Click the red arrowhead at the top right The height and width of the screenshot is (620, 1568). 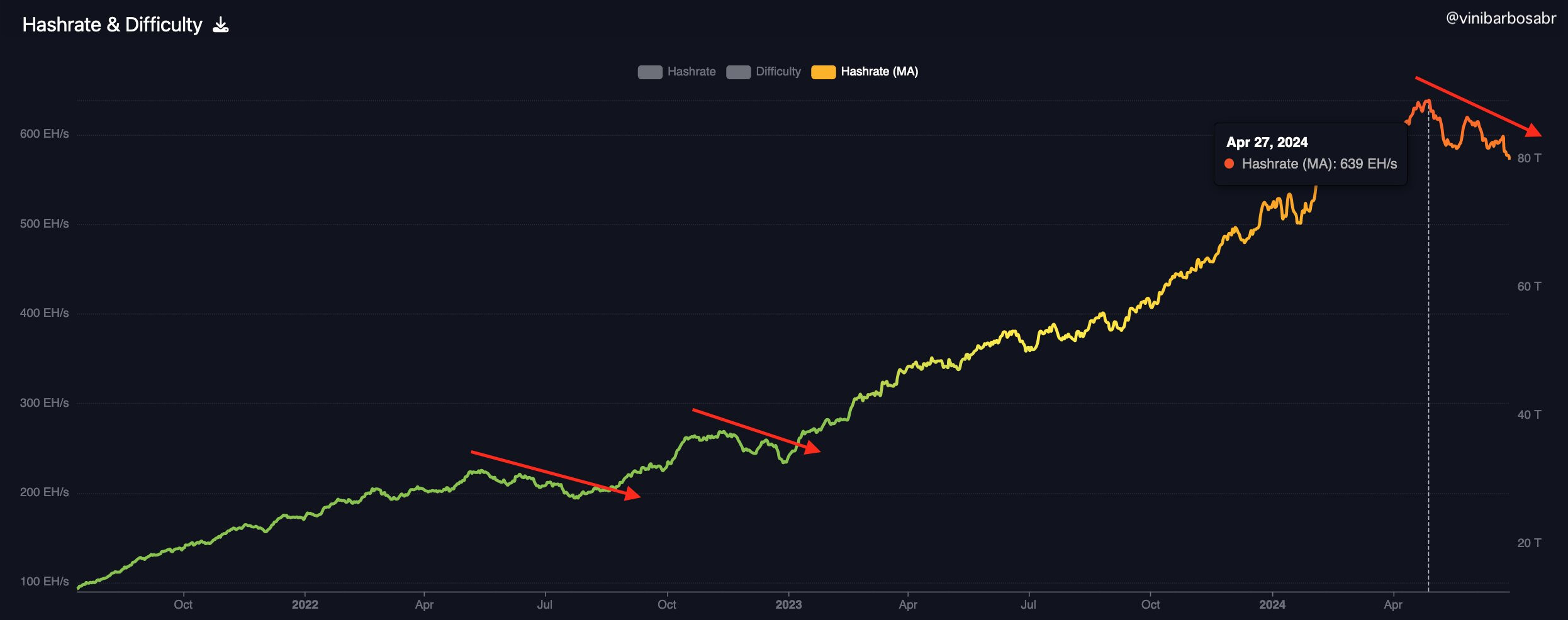(1533, 131)
